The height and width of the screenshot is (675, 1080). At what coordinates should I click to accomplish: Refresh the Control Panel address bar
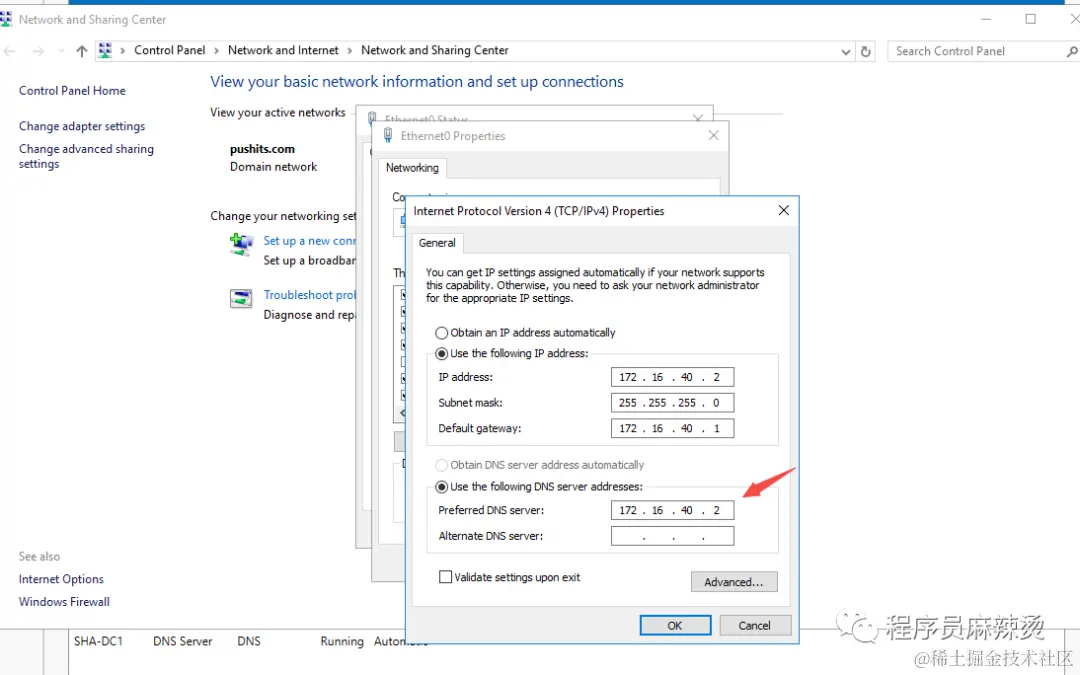866,51
